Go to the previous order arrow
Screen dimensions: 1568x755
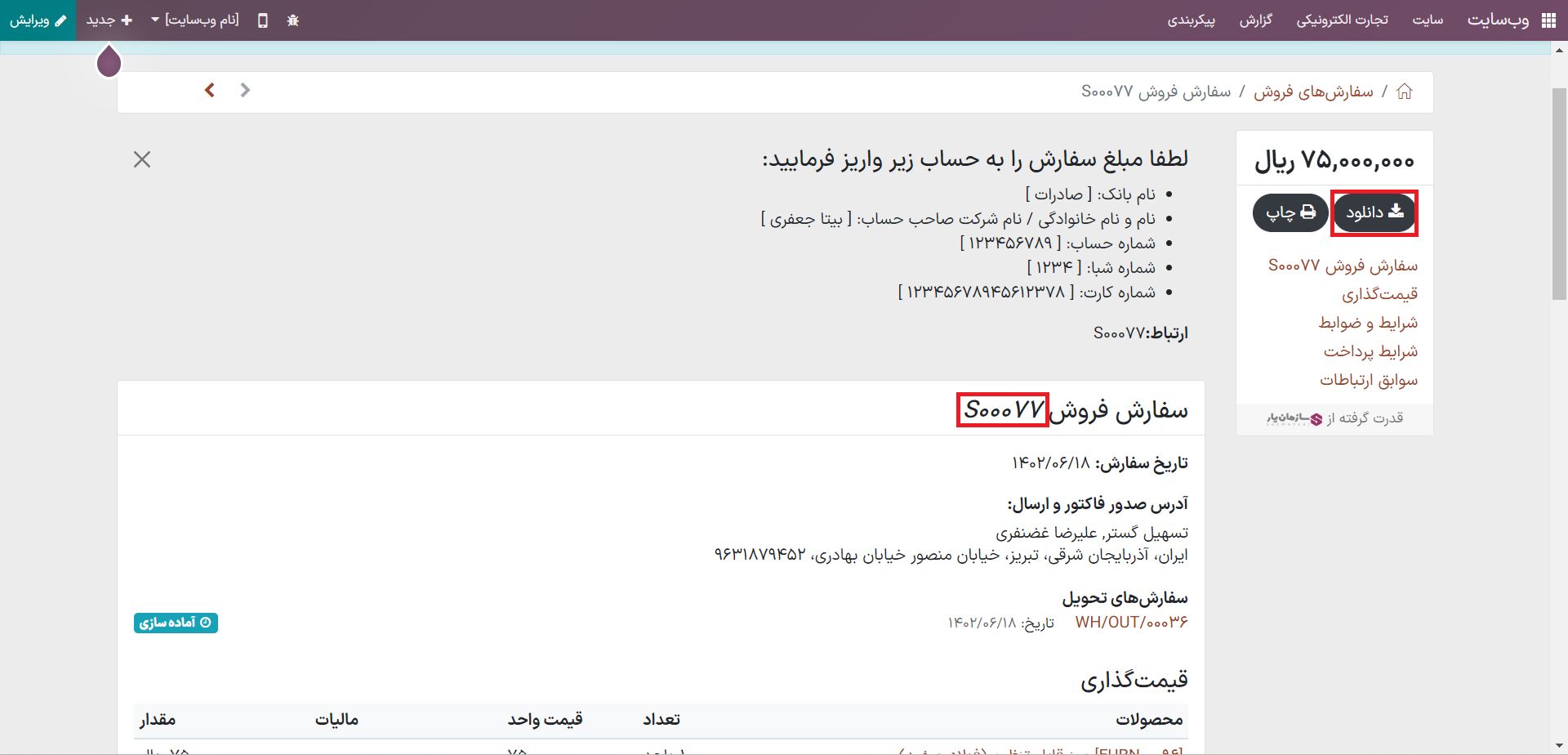210,90
